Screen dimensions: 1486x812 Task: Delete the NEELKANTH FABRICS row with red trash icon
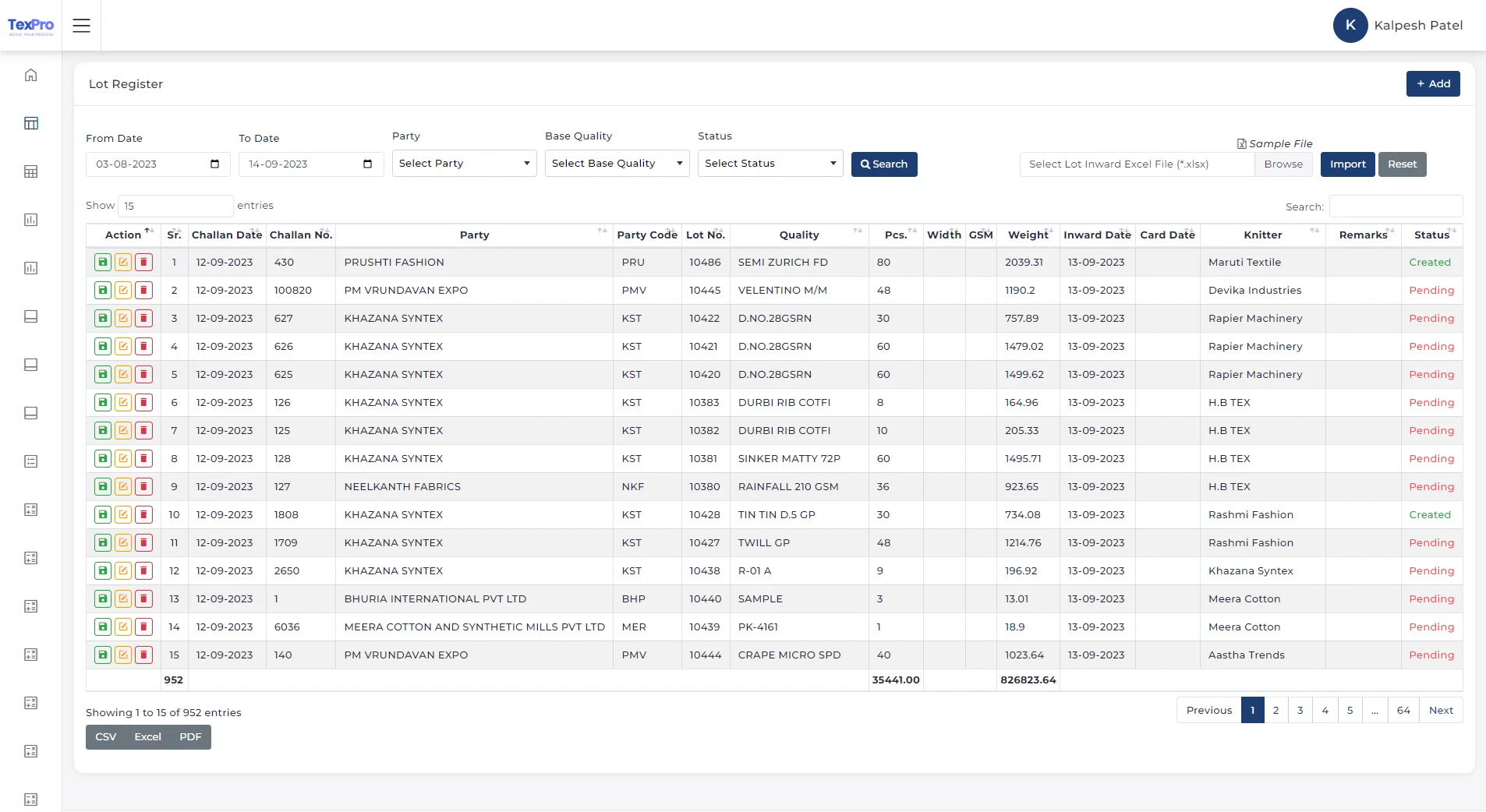click(x=143, y=487)
